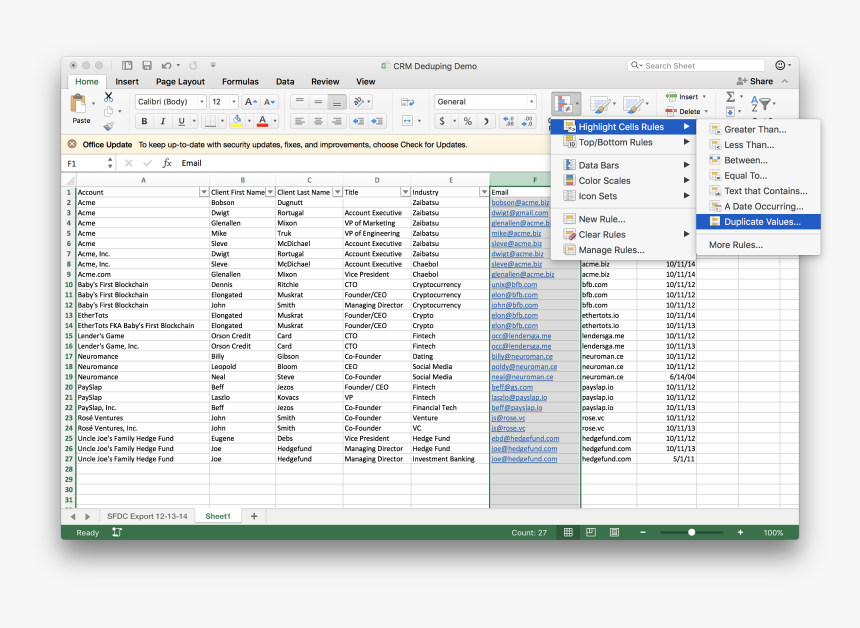Align text right

click(x=337, y=121)
